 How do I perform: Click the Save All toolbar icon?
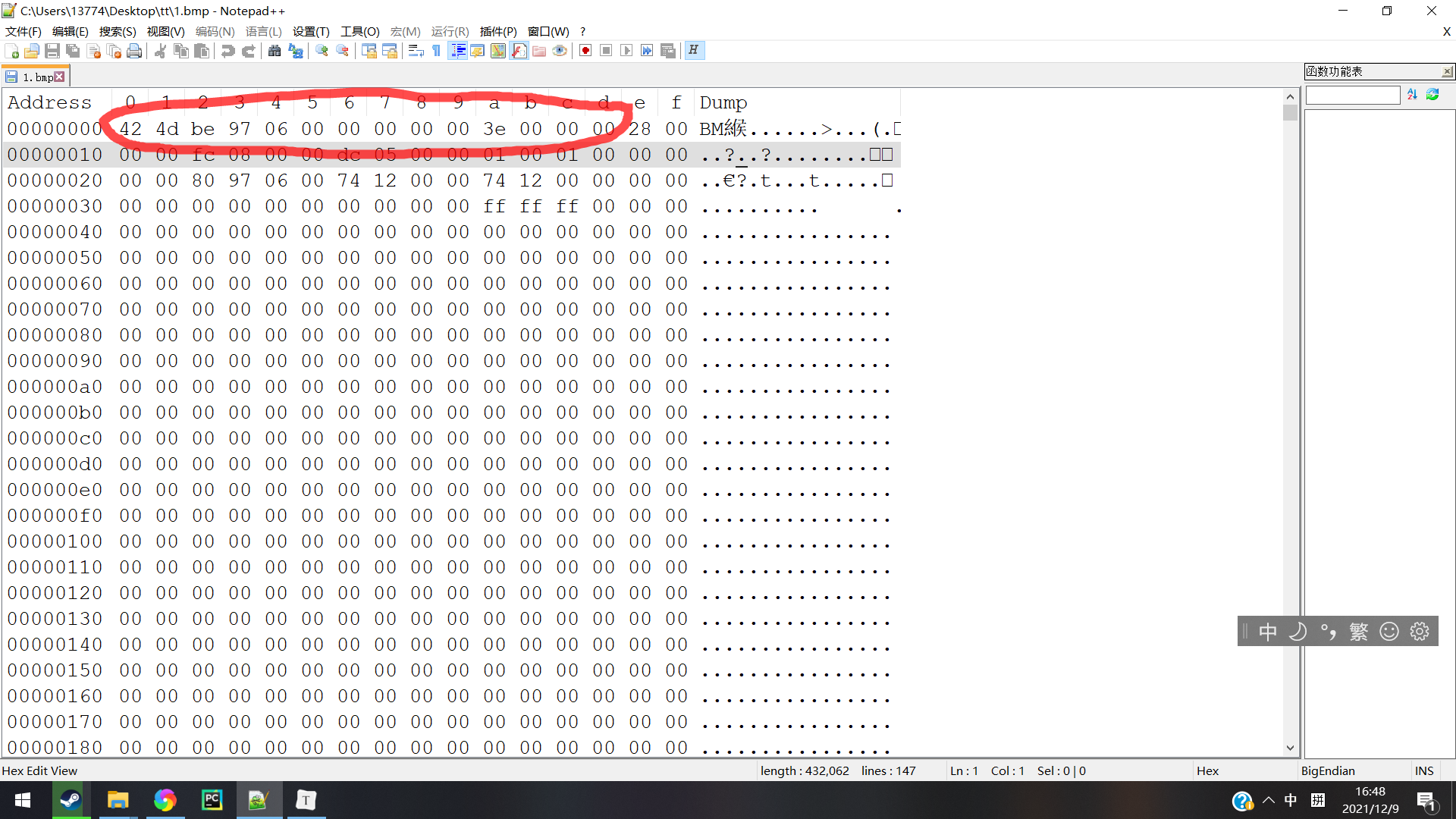tap(73, 51)
